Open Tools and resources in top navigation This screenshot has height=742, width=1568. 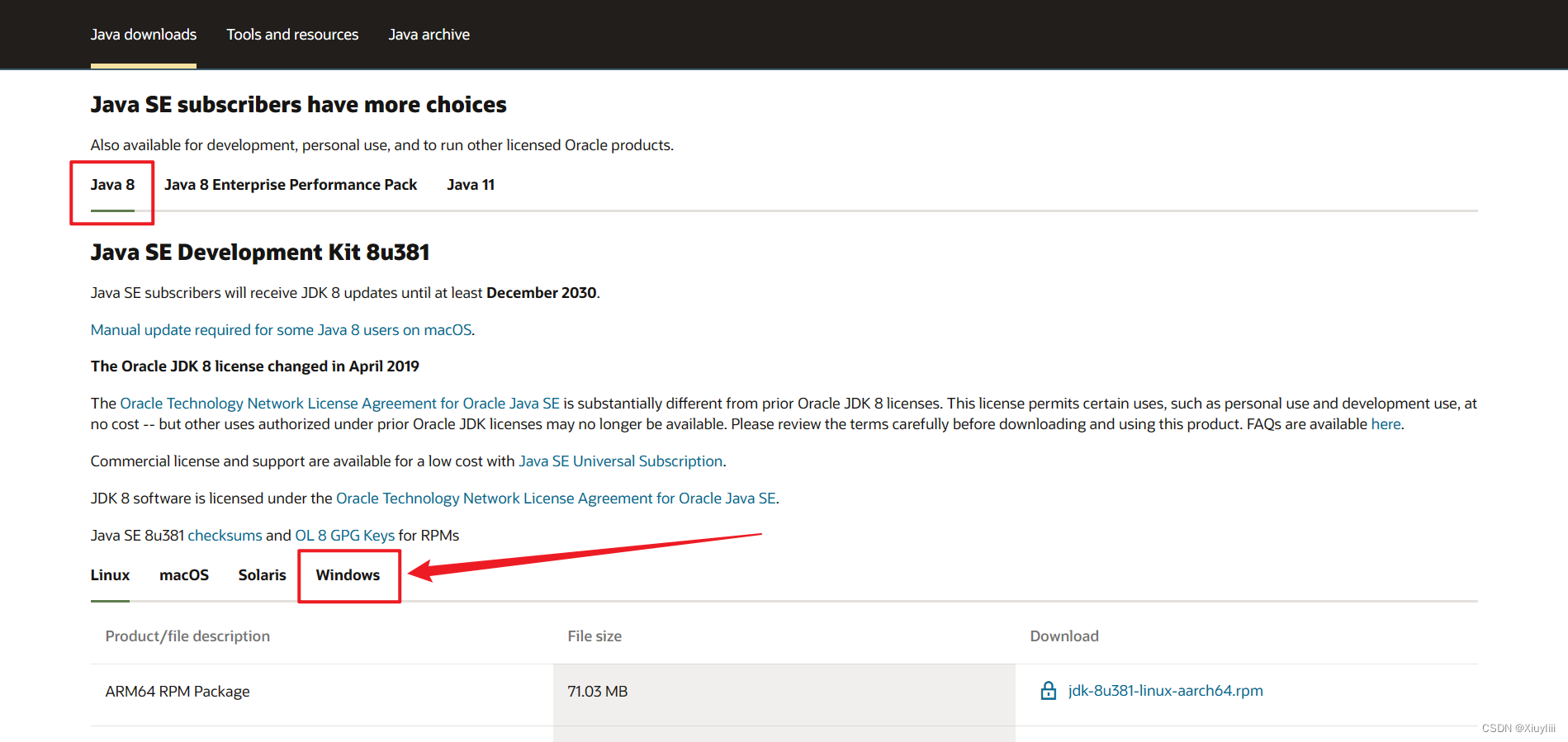[292, 35]
